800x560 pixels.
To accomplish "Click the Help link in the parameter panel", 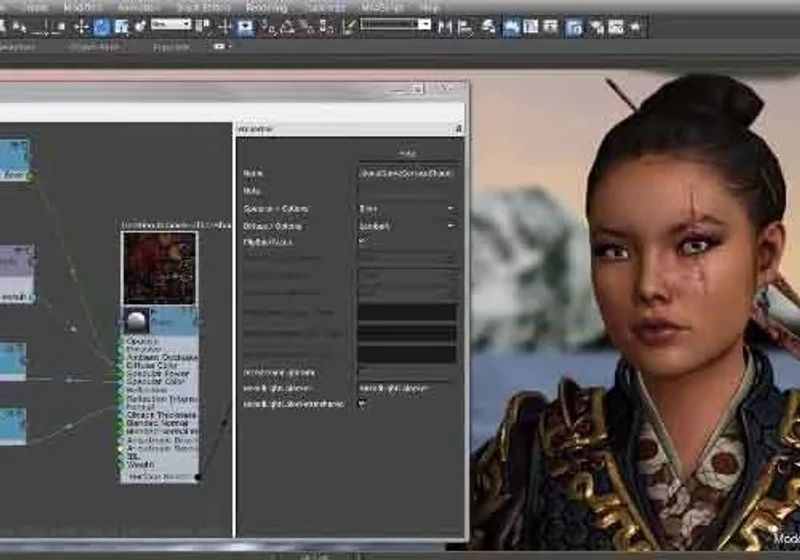I will click(x=407, y=153).
